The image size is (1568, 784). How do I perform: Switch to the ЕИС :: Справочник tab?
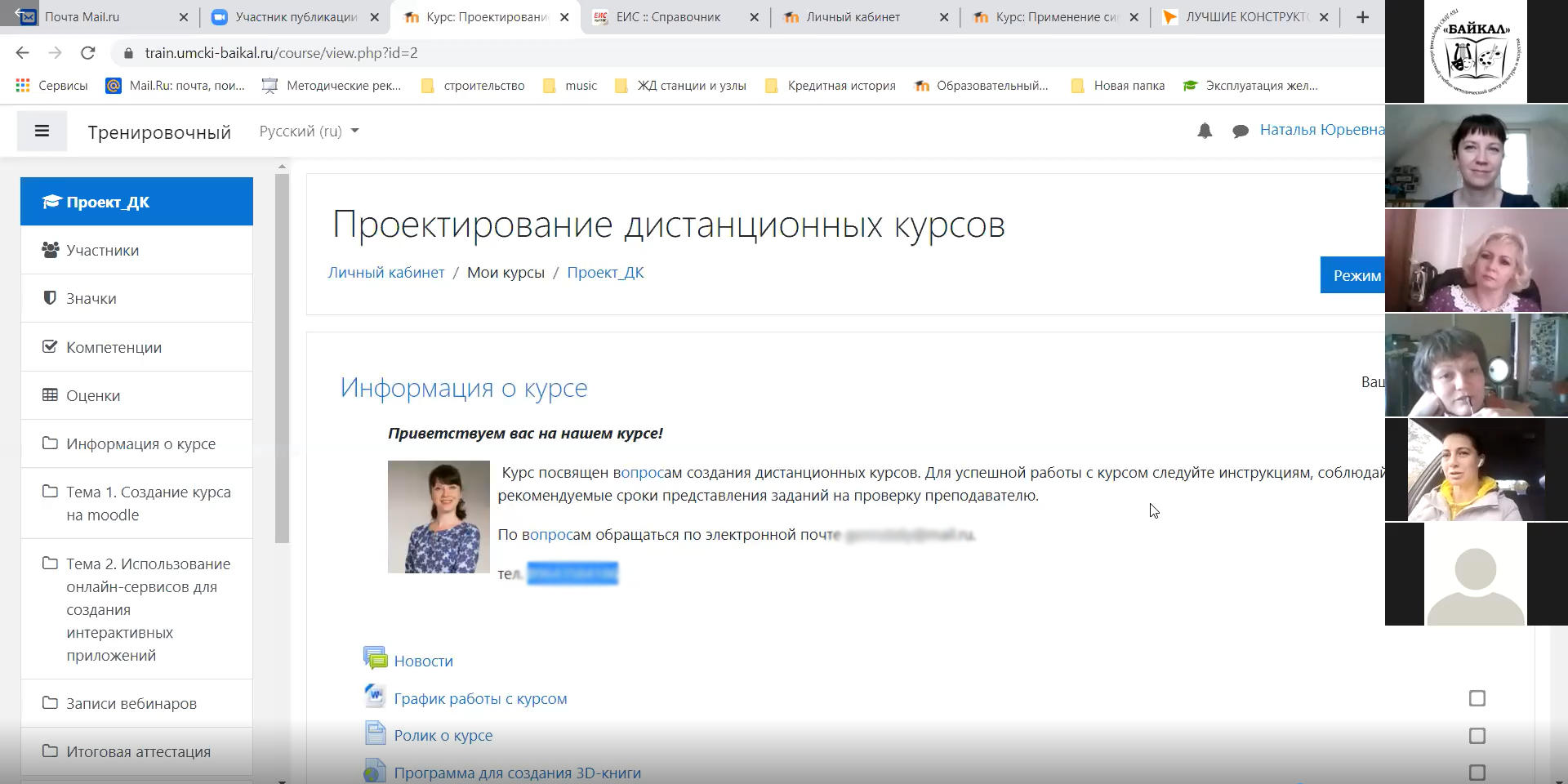tap(667, 17)
